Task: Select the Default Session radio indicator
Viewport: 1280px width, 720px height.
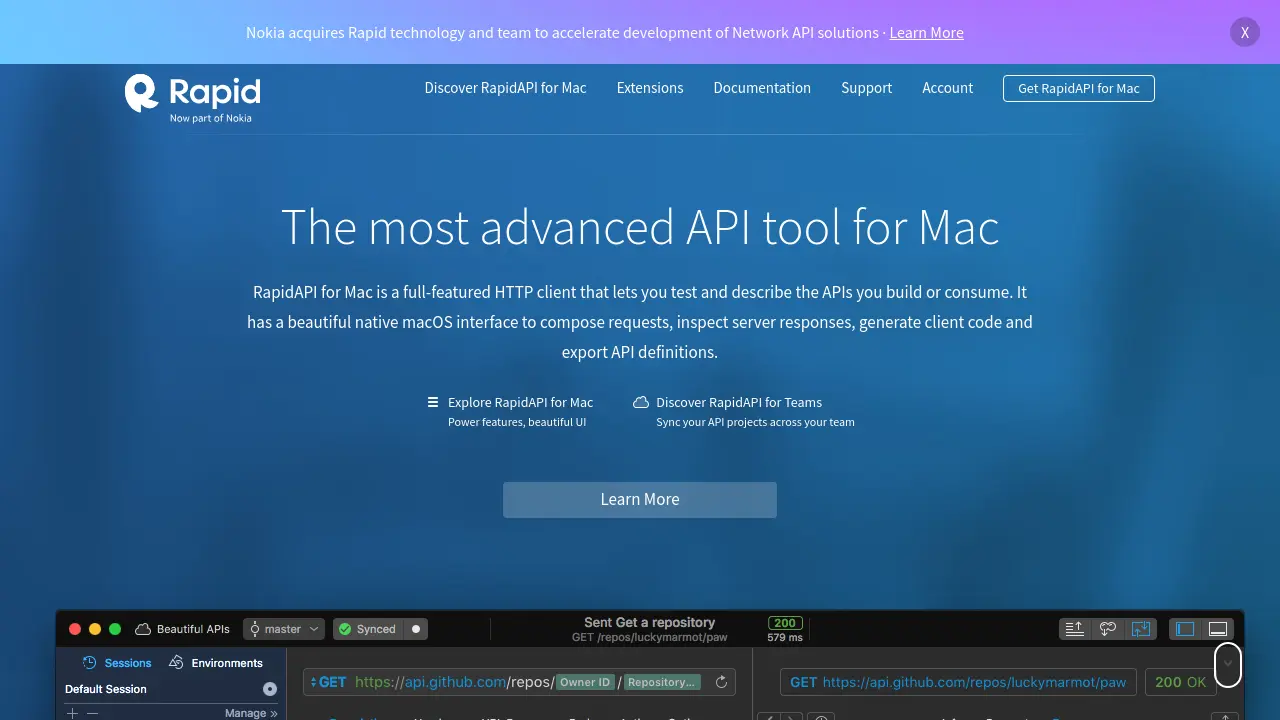Action: pyautogui.click(x=269, y=688)
